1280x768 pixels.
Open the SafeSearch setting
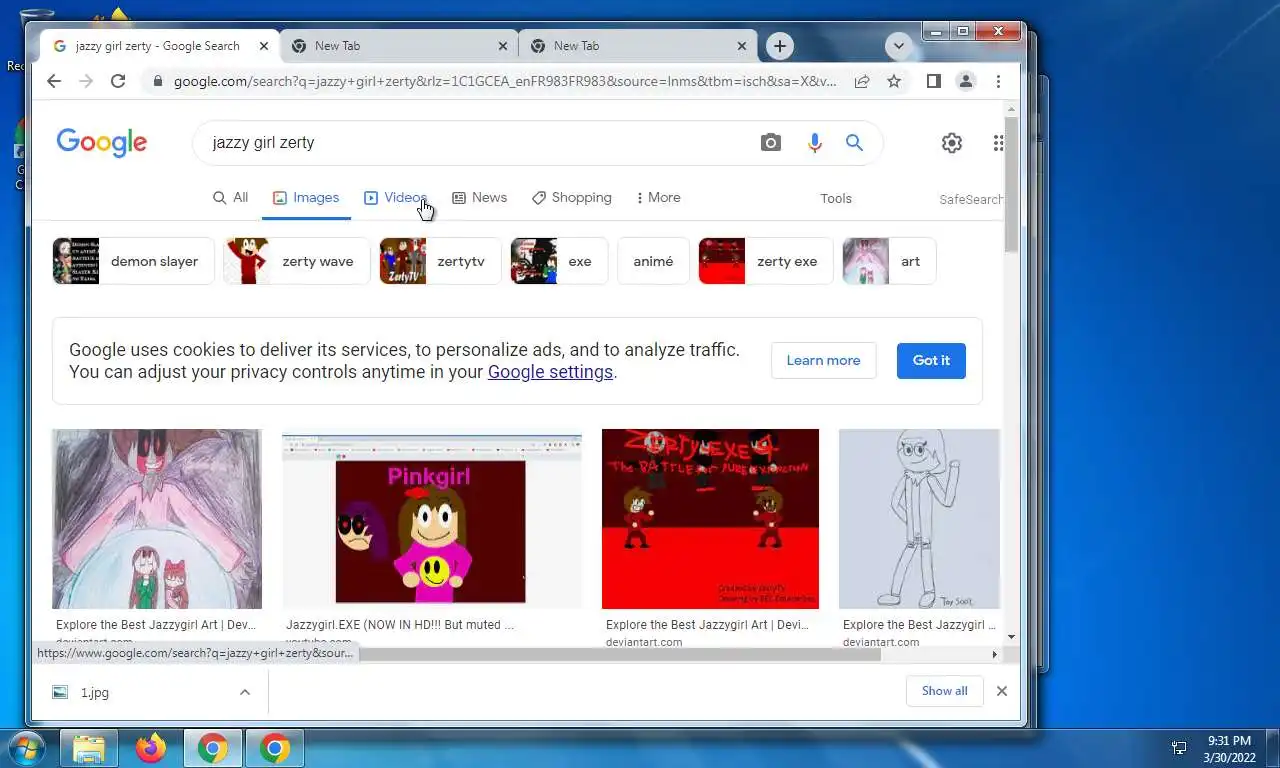pos(970,199)
